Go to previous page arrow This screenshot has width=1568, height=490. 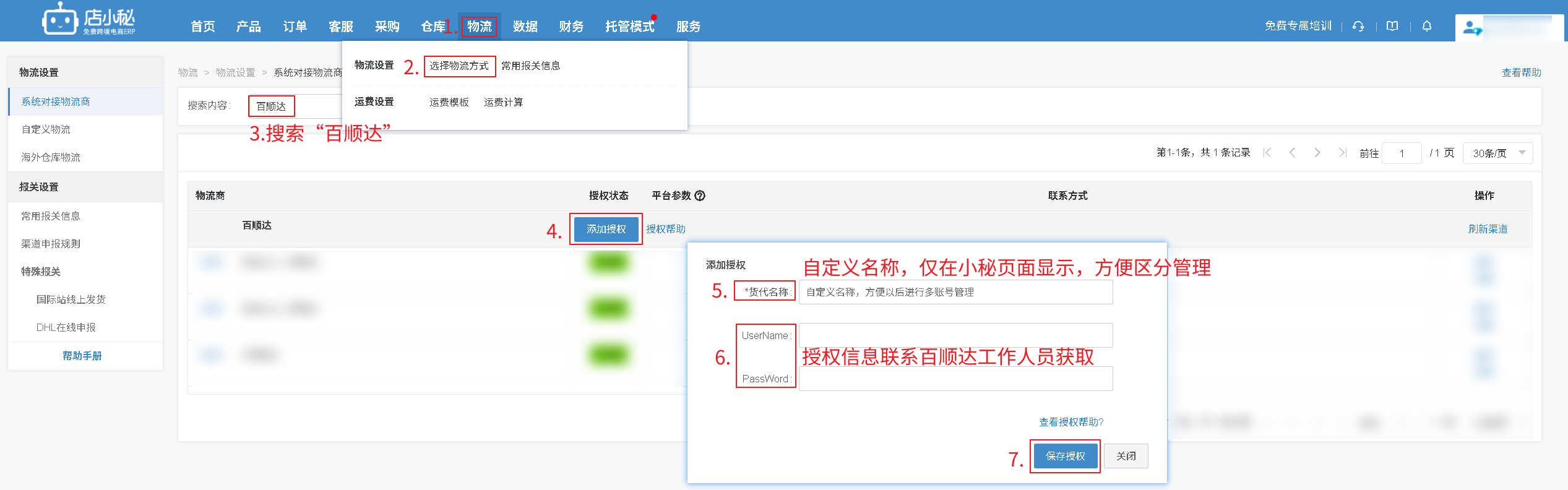coord(1292,153)
